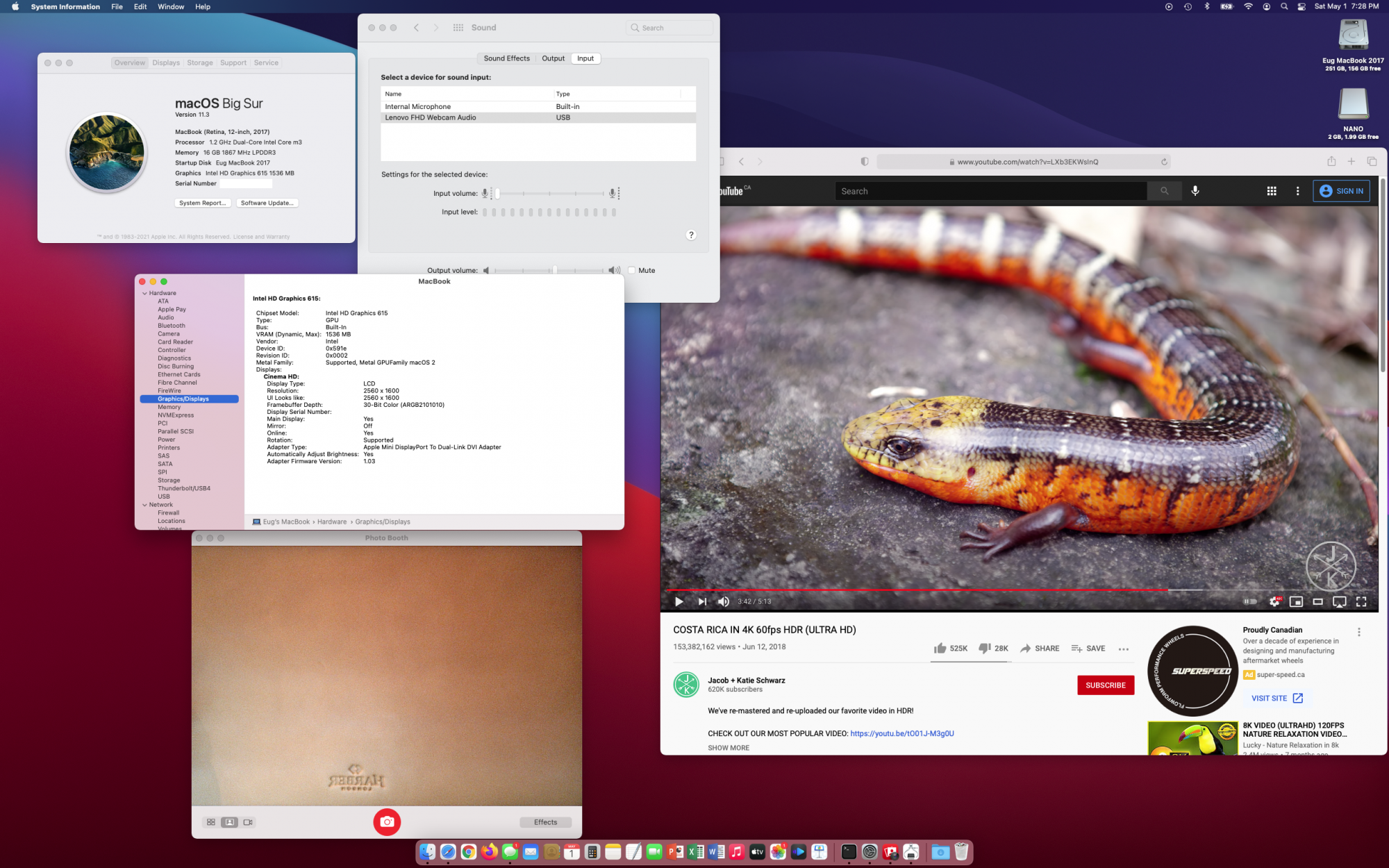Select Photo Booth four-up grid capture mode
The width and height of the screenshot is (1389, 868).
tap(210, 821)
